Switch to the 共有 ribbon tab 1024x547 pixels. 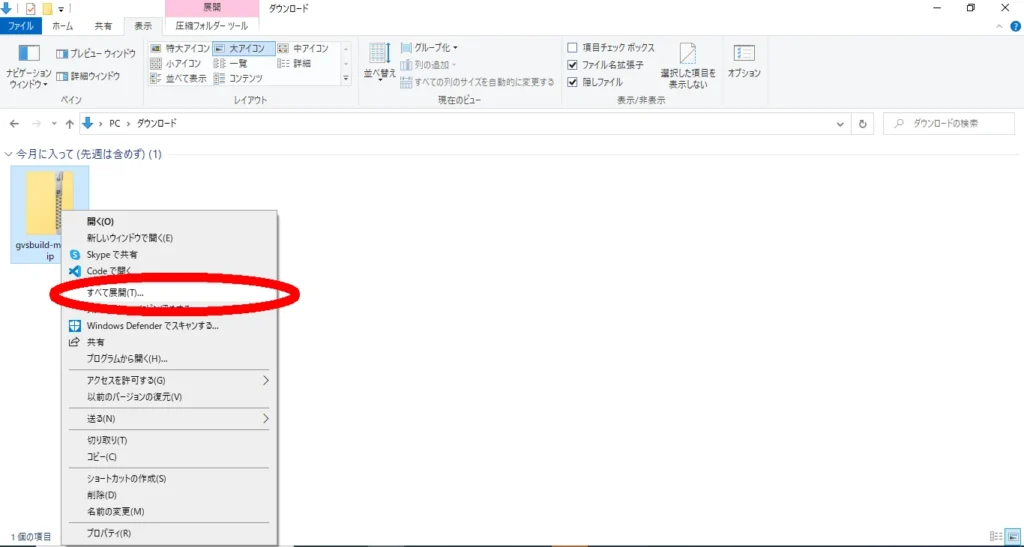click(x=103, y=26)
